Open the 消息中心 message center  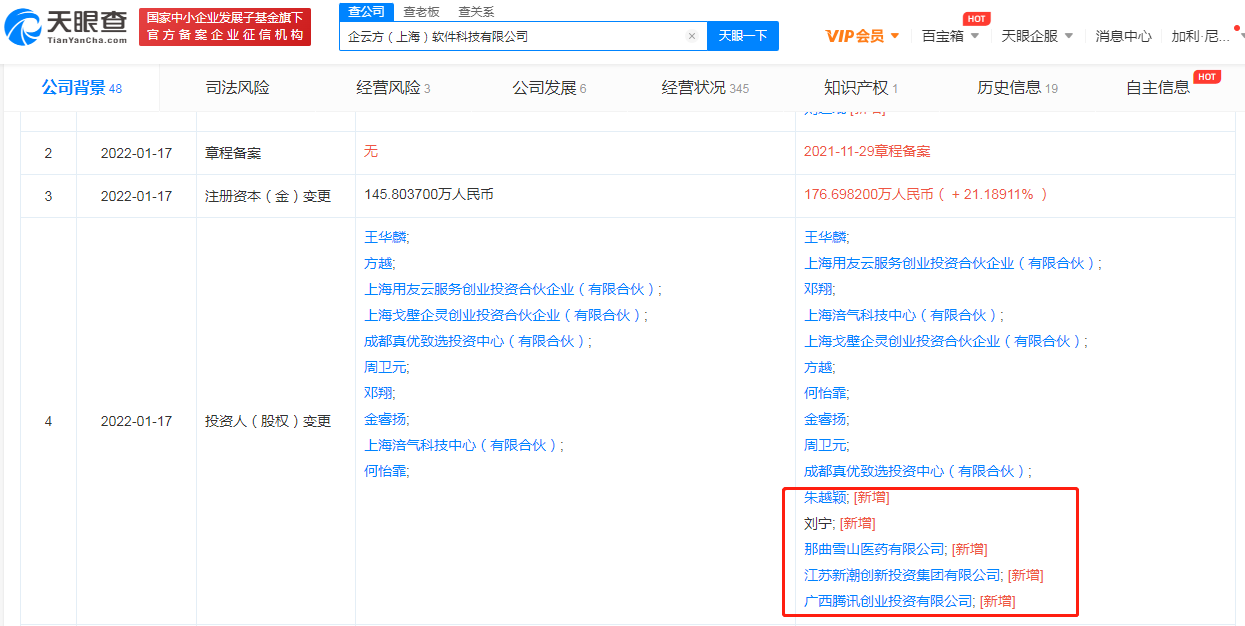pos(1123,36)
